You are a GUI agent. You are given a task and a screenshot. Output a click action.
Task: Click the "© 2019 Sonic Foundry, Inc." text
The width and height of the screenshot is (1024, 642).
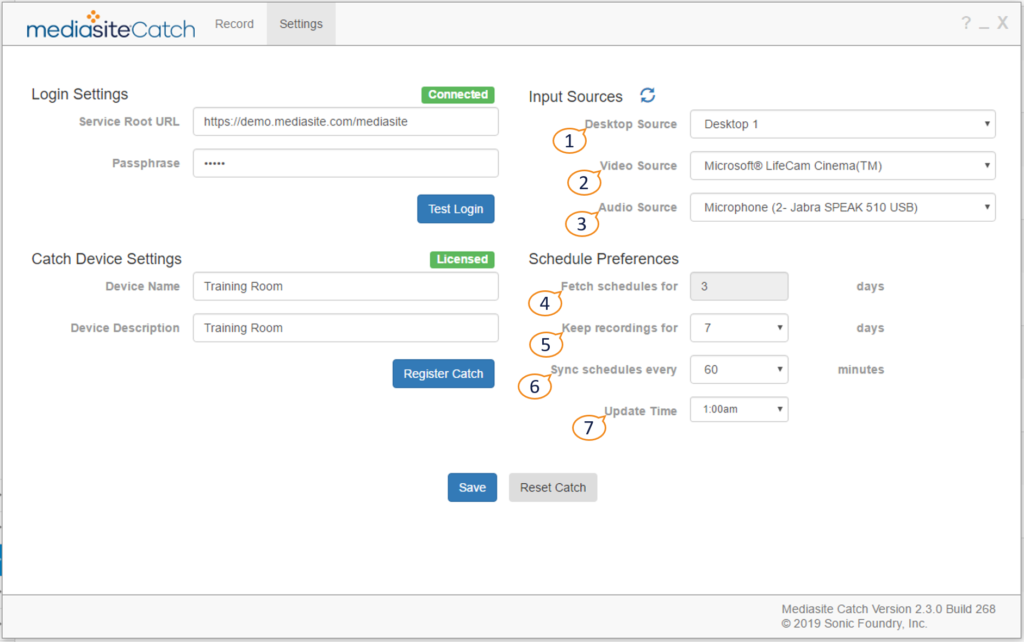pyautogui.click(x=854, y=624)
